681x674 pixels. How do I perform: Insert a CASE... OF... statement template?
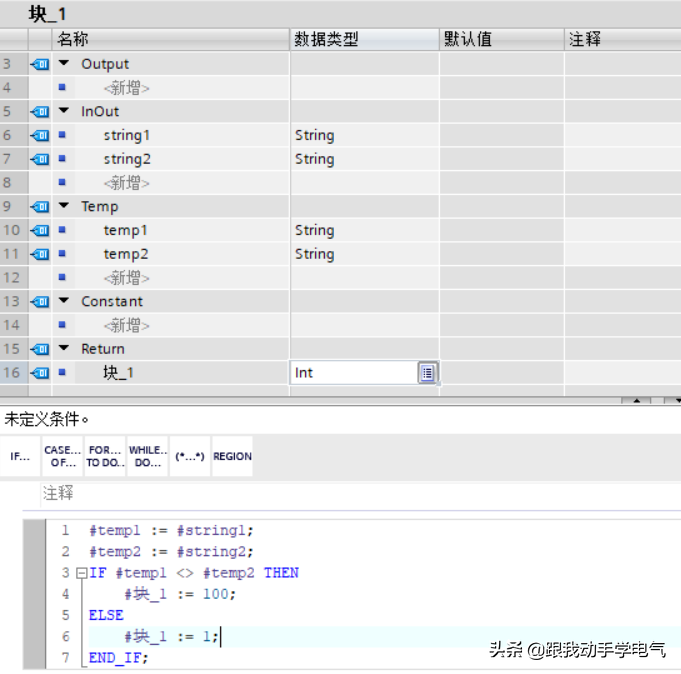coord(61,456)
